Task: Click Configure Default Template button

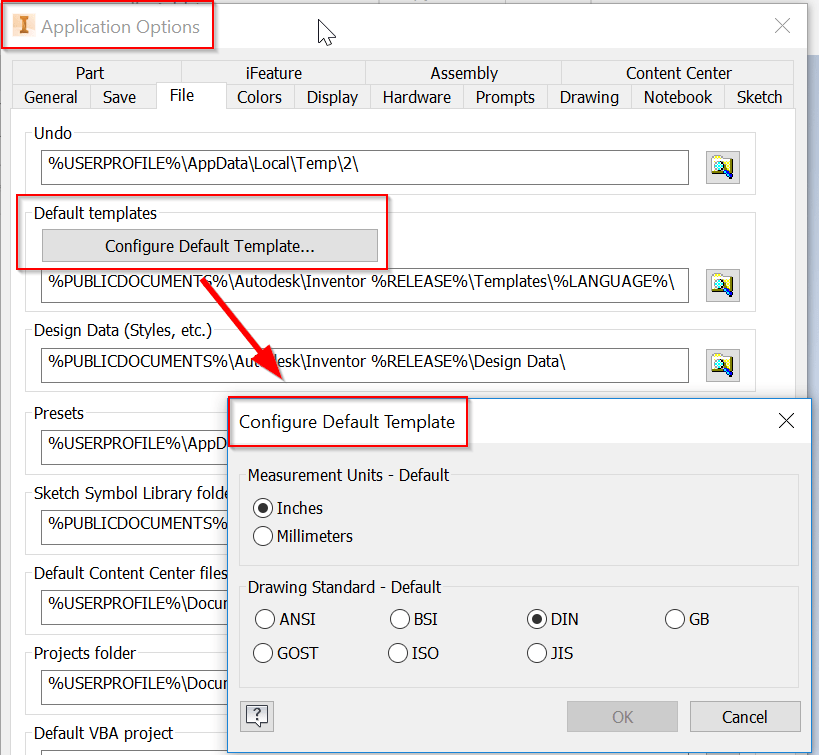Action: [x=209, y=246]
